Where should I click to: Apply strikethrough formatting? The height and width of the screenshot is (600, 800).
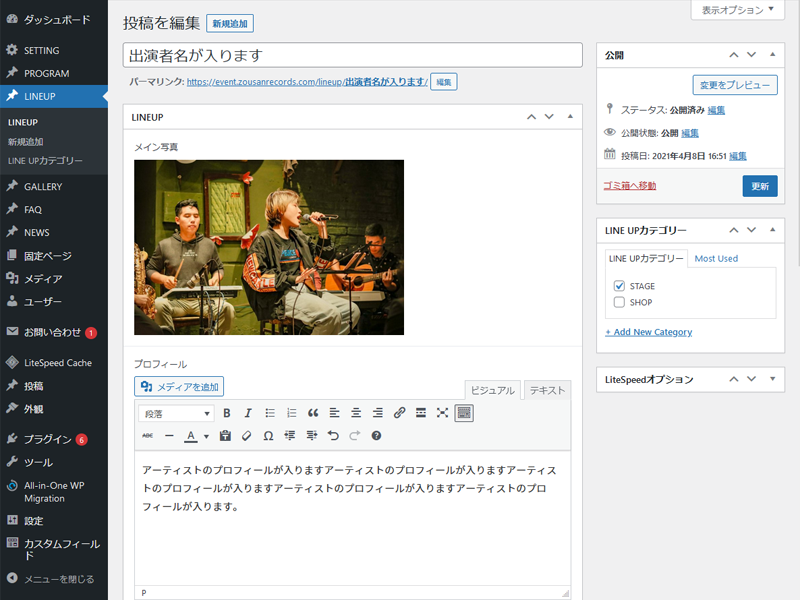[x=146, y=436]
